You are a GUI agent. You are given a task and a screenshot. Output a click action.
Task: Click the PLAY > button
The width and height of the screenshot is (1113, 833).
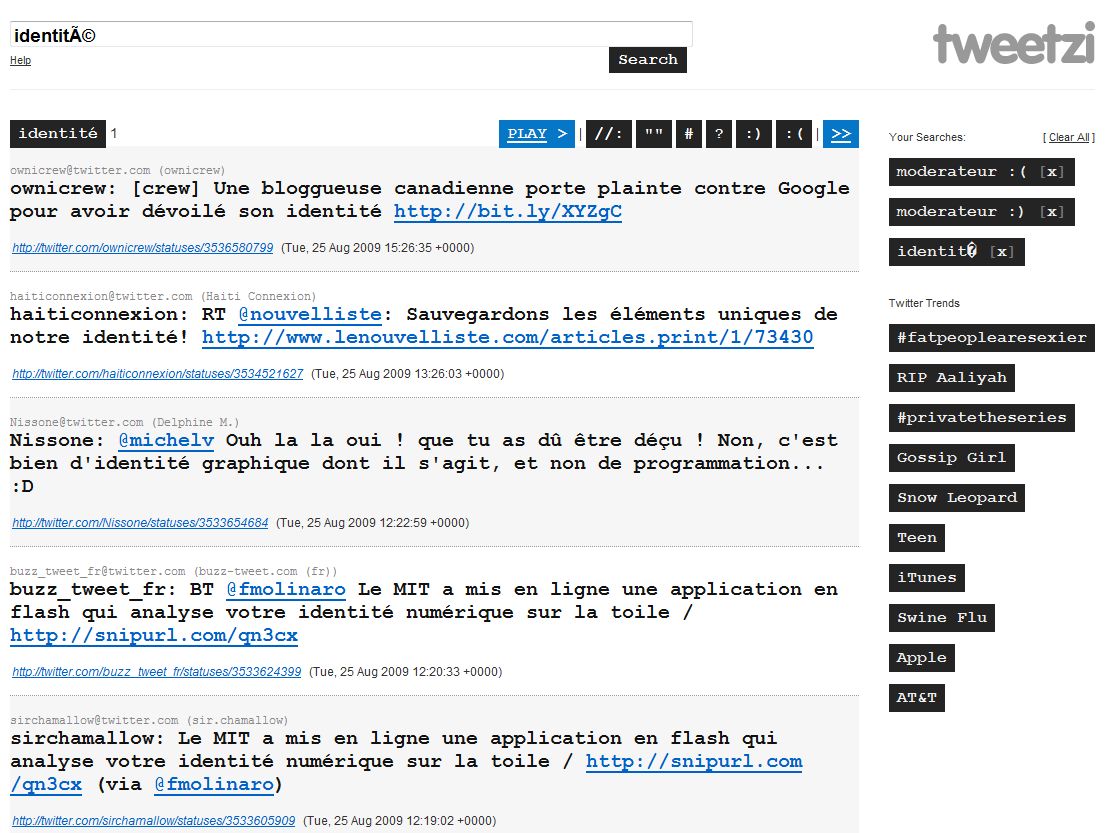[537, 133]
